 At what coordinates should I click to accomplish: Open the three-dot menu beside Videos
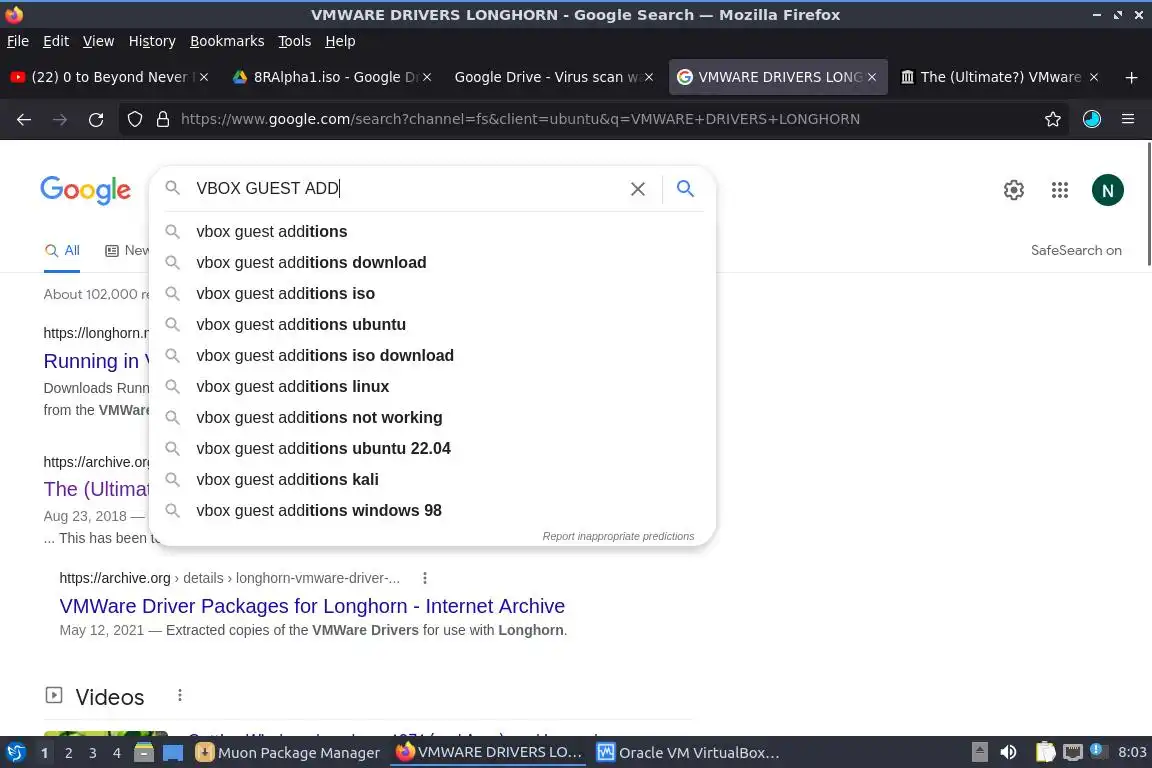tap(180, 695)
